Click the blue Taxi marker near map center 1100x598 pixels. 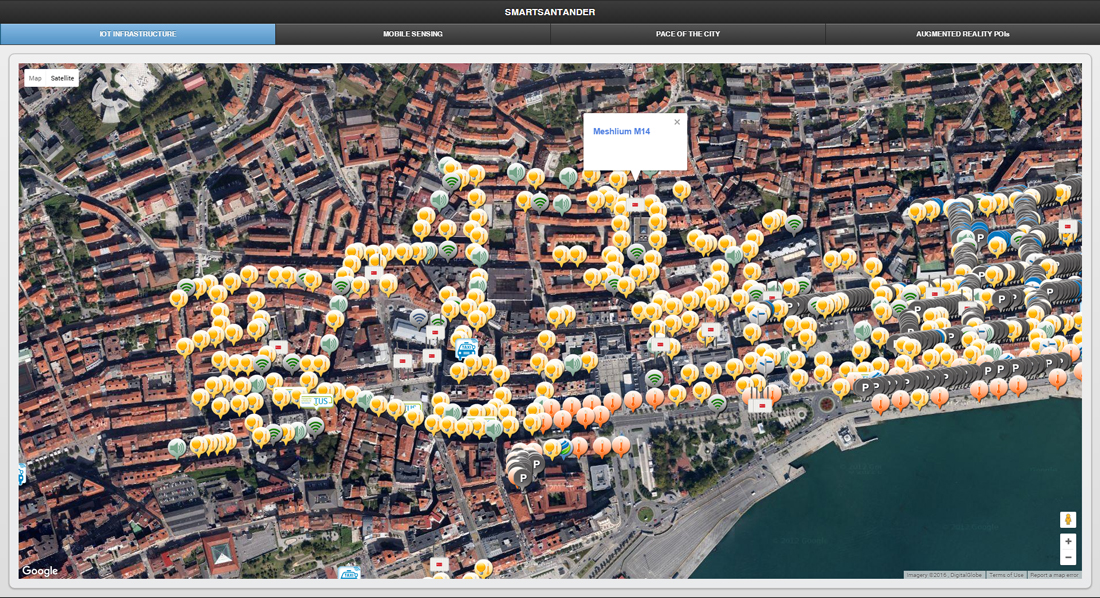tap(466, 348)
